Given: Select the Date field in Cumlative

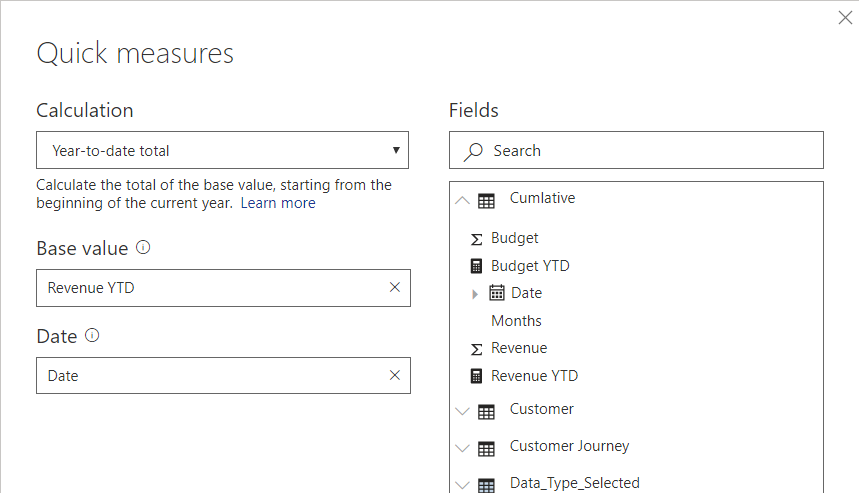Looking at the screenshot, I should click(526, 293).
